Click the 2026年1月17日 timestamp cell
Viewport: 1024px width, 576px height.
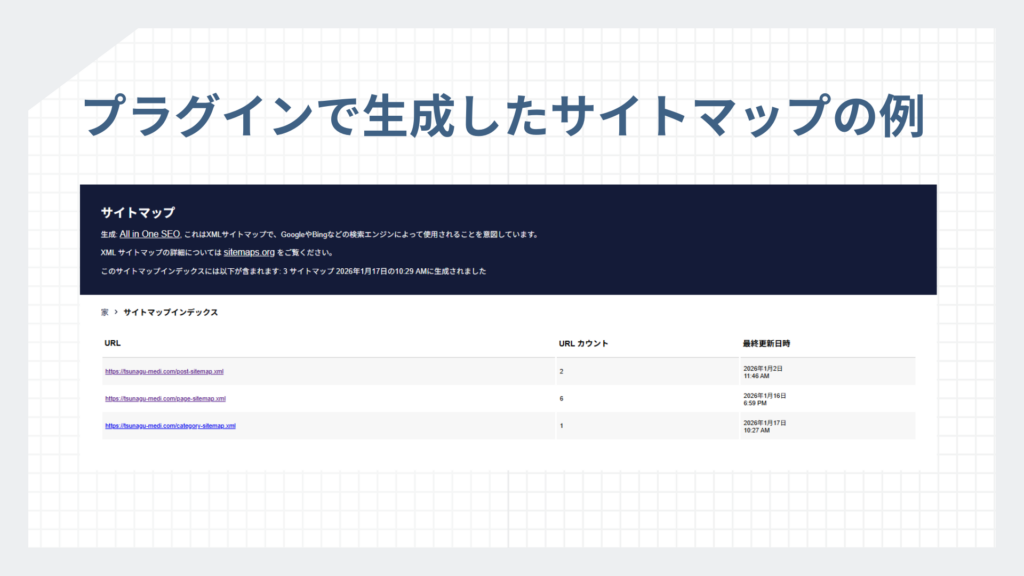pyautogui.click(x=766, y=425)
